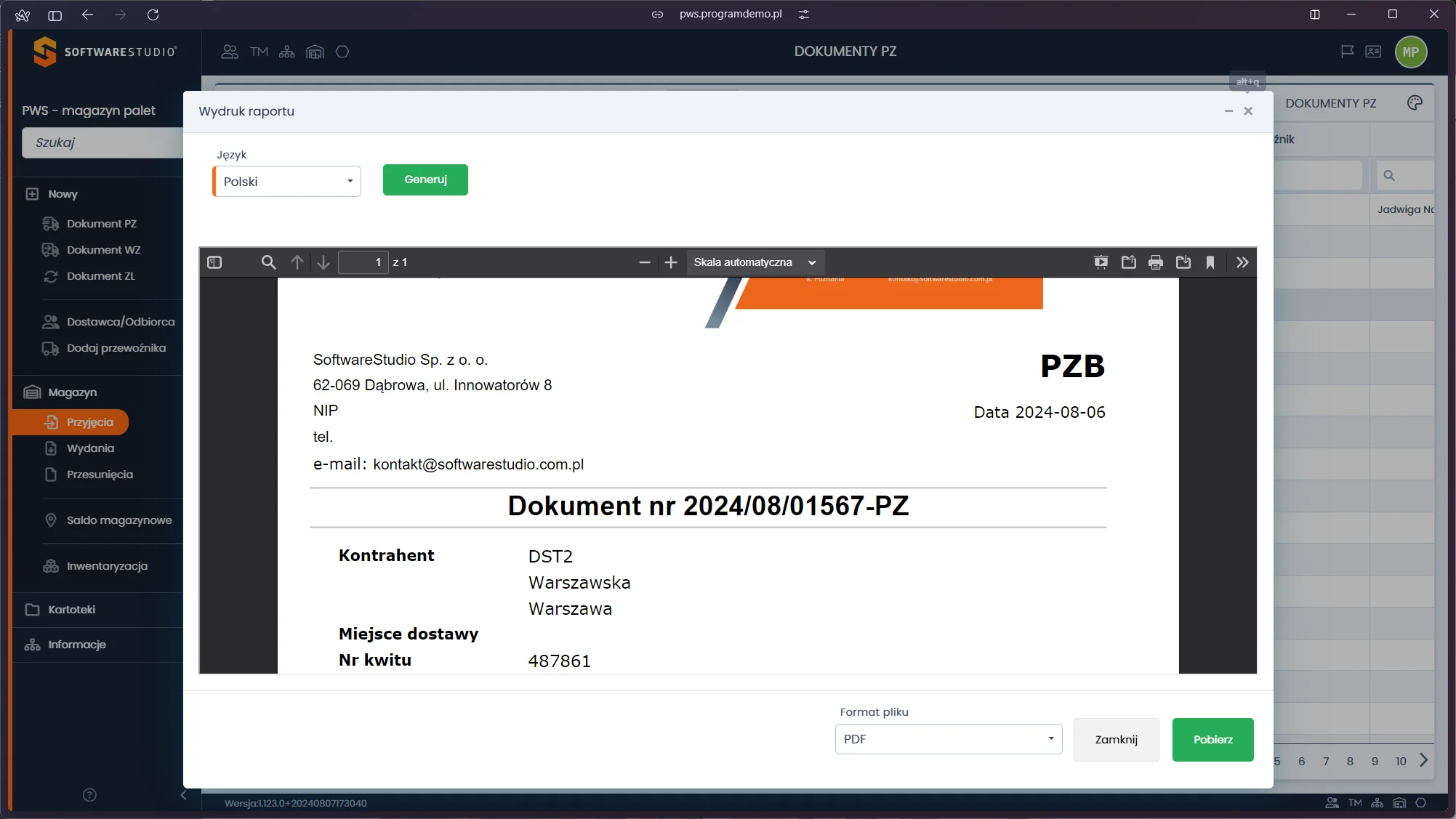Go to next page in PDF viewer

[323, 262]
